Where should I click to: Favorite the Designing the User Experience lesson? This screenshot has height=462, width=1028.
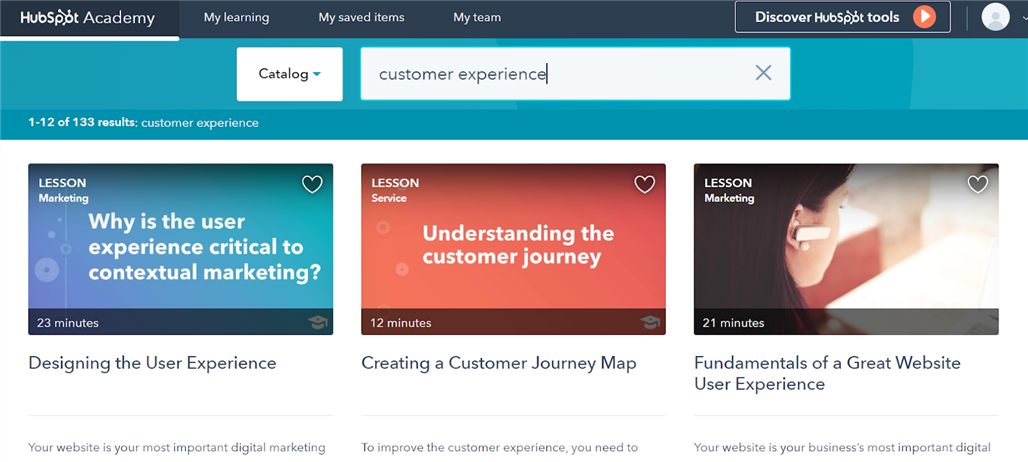pyautogui.click(x=312, y=184)
